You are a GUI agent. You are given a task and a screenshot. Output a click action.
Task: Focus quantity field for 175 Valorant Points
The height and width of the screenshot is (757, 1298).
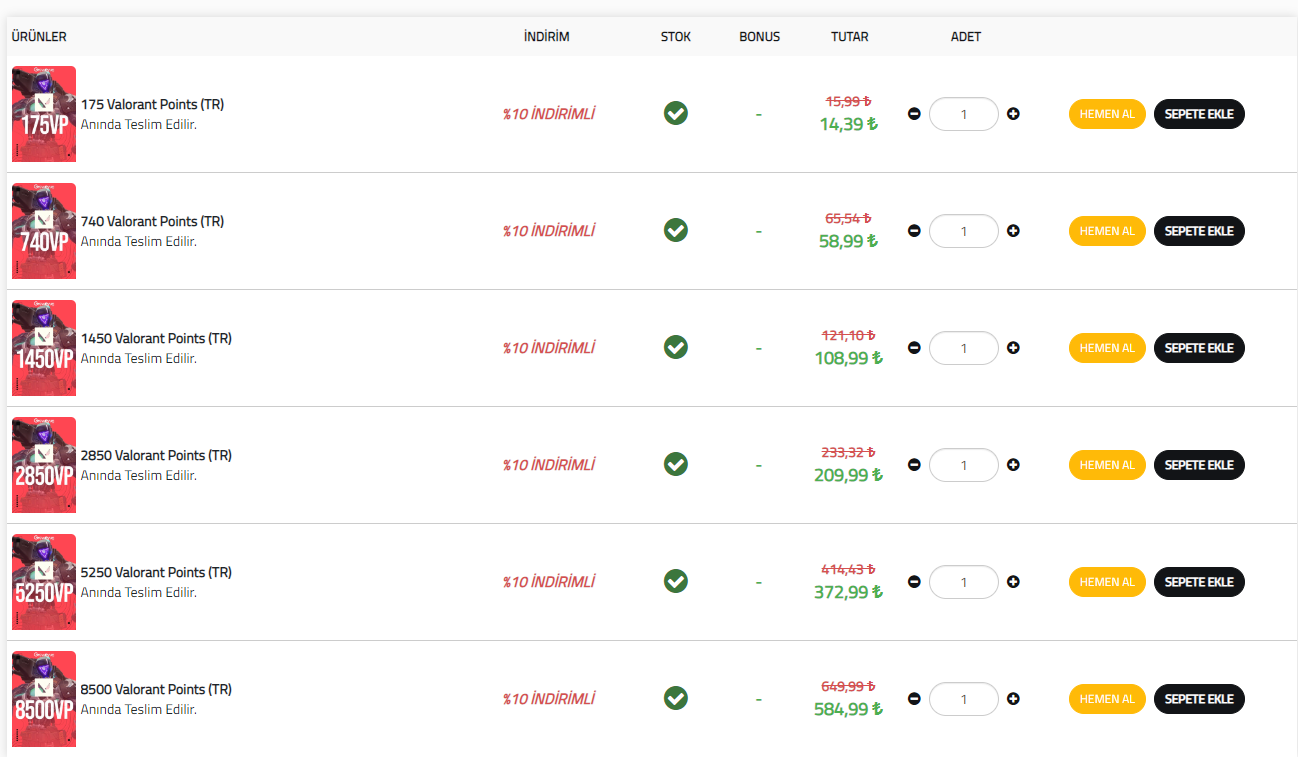pos(964,114)
